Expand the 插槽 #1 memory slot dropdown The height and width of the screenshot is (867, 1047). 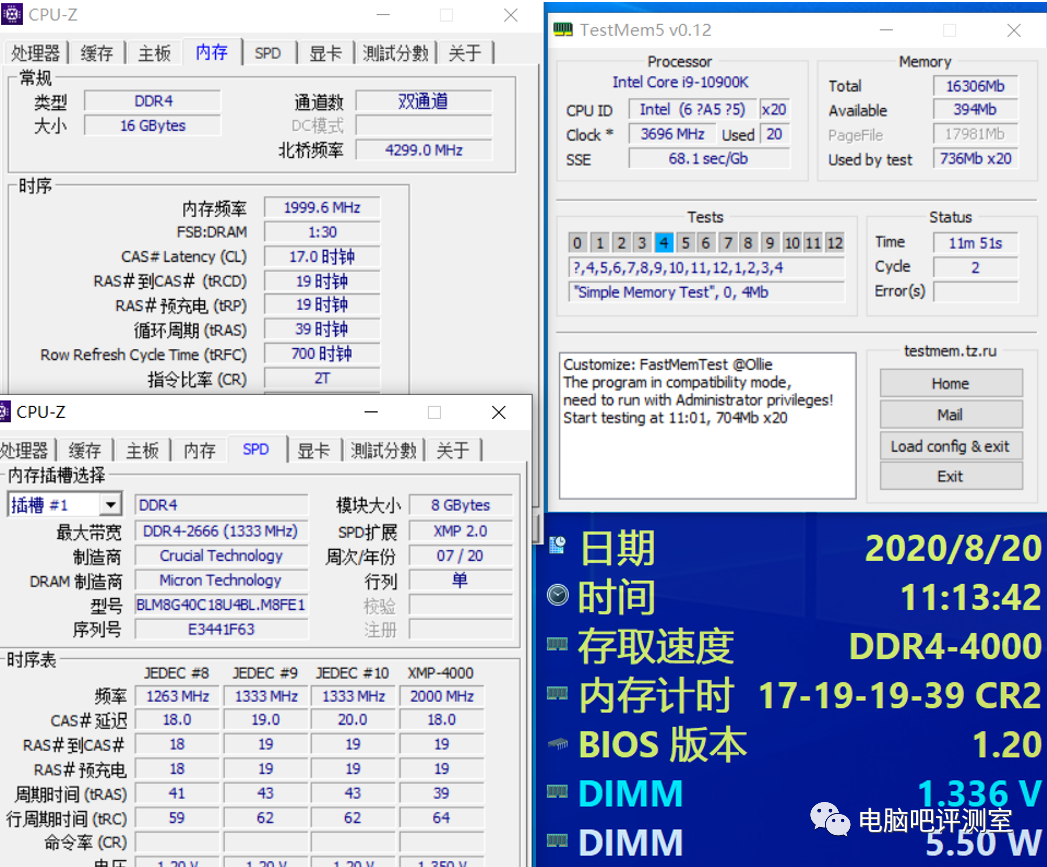click(x=110, y=504)
